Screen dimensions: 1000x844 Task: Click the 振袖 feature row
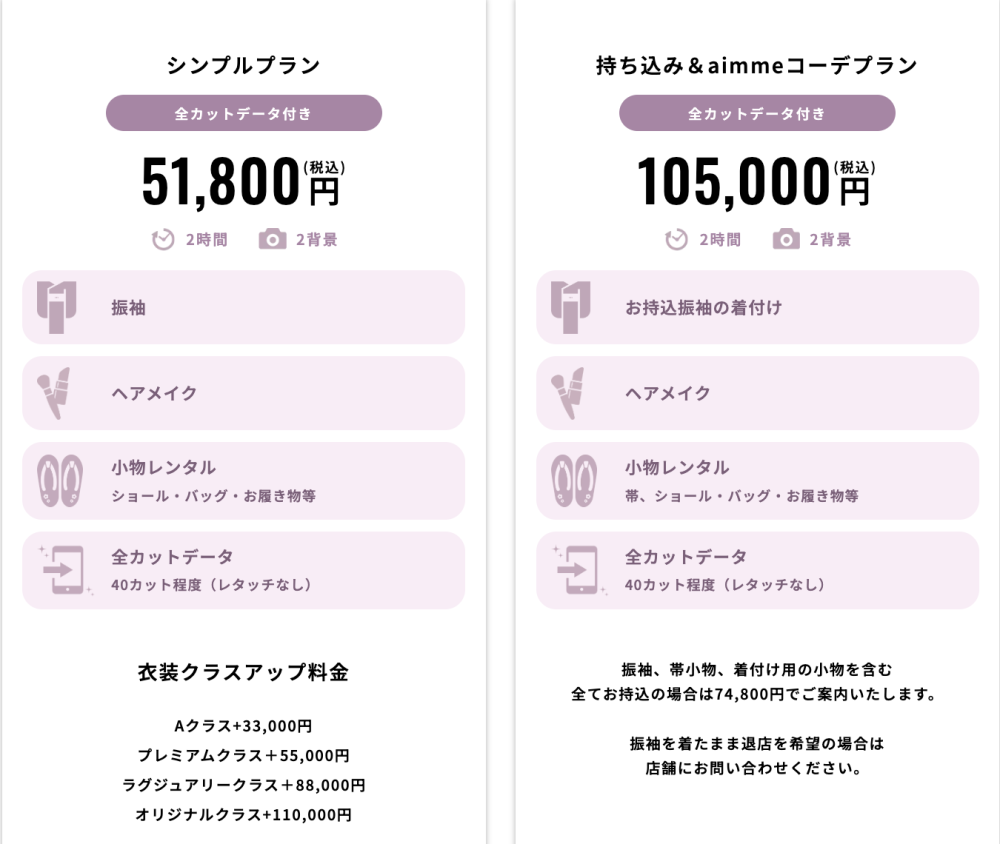click(x=244, y=307)
